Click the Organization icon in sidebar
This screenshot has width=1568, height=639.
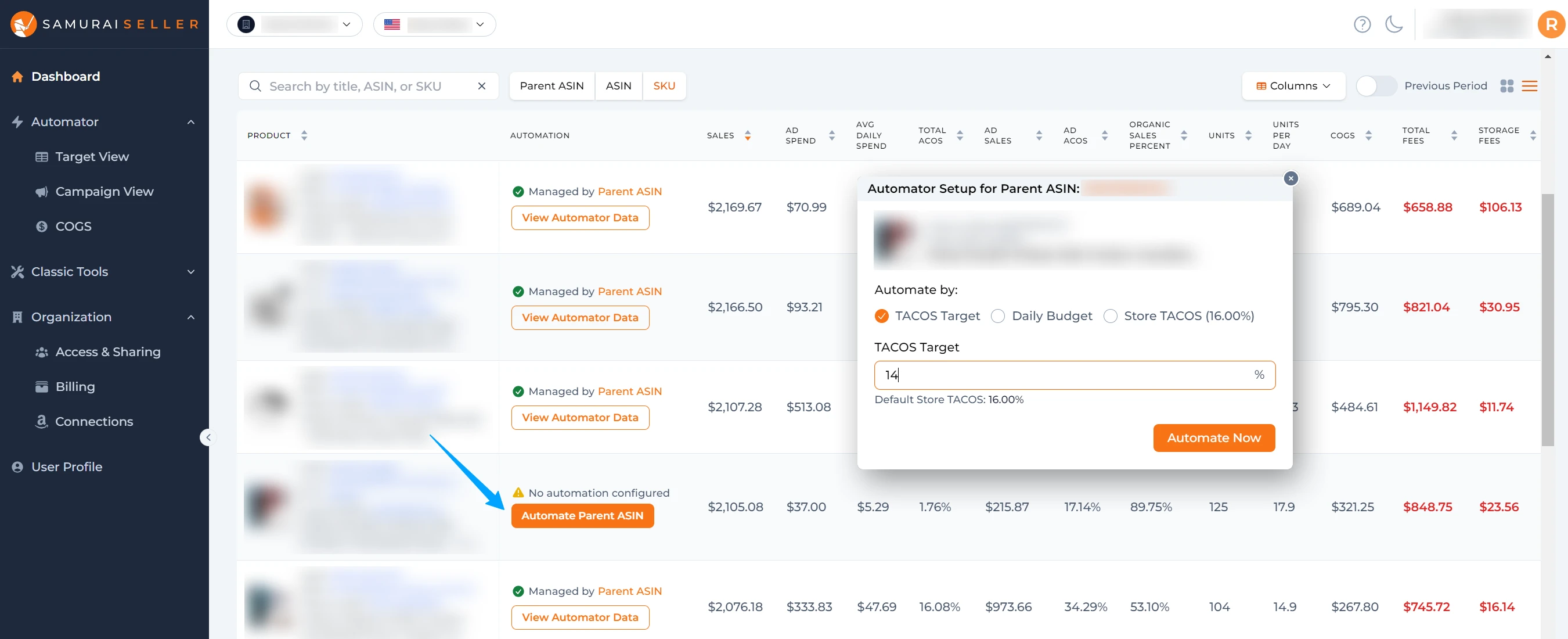(18, 316)
